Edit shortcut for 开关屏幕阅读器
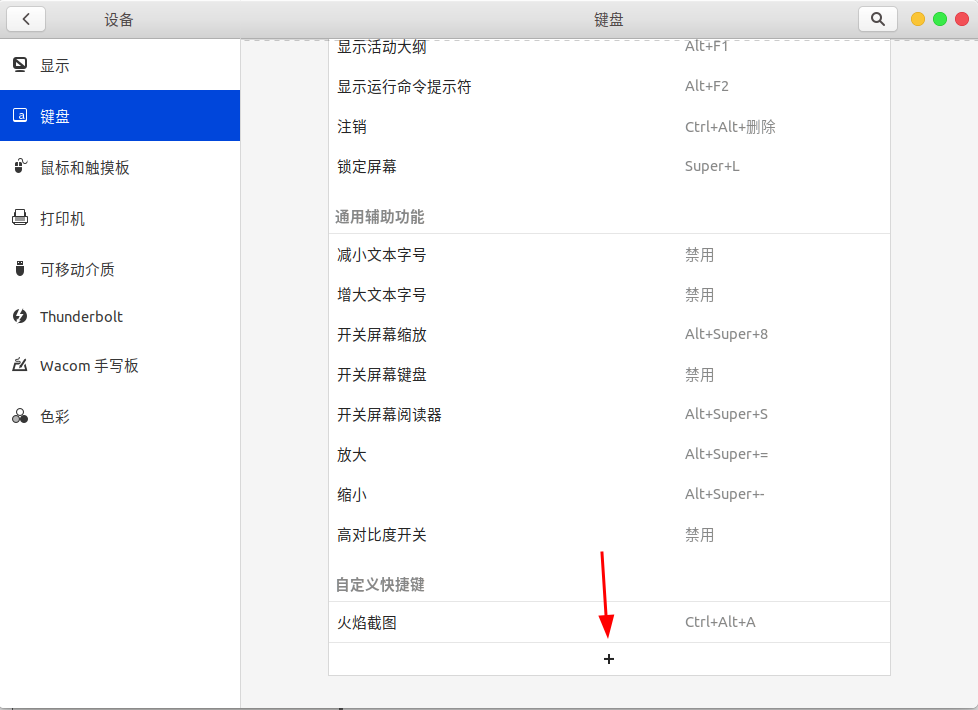The image size is (978, 710). tap(609, 414)
